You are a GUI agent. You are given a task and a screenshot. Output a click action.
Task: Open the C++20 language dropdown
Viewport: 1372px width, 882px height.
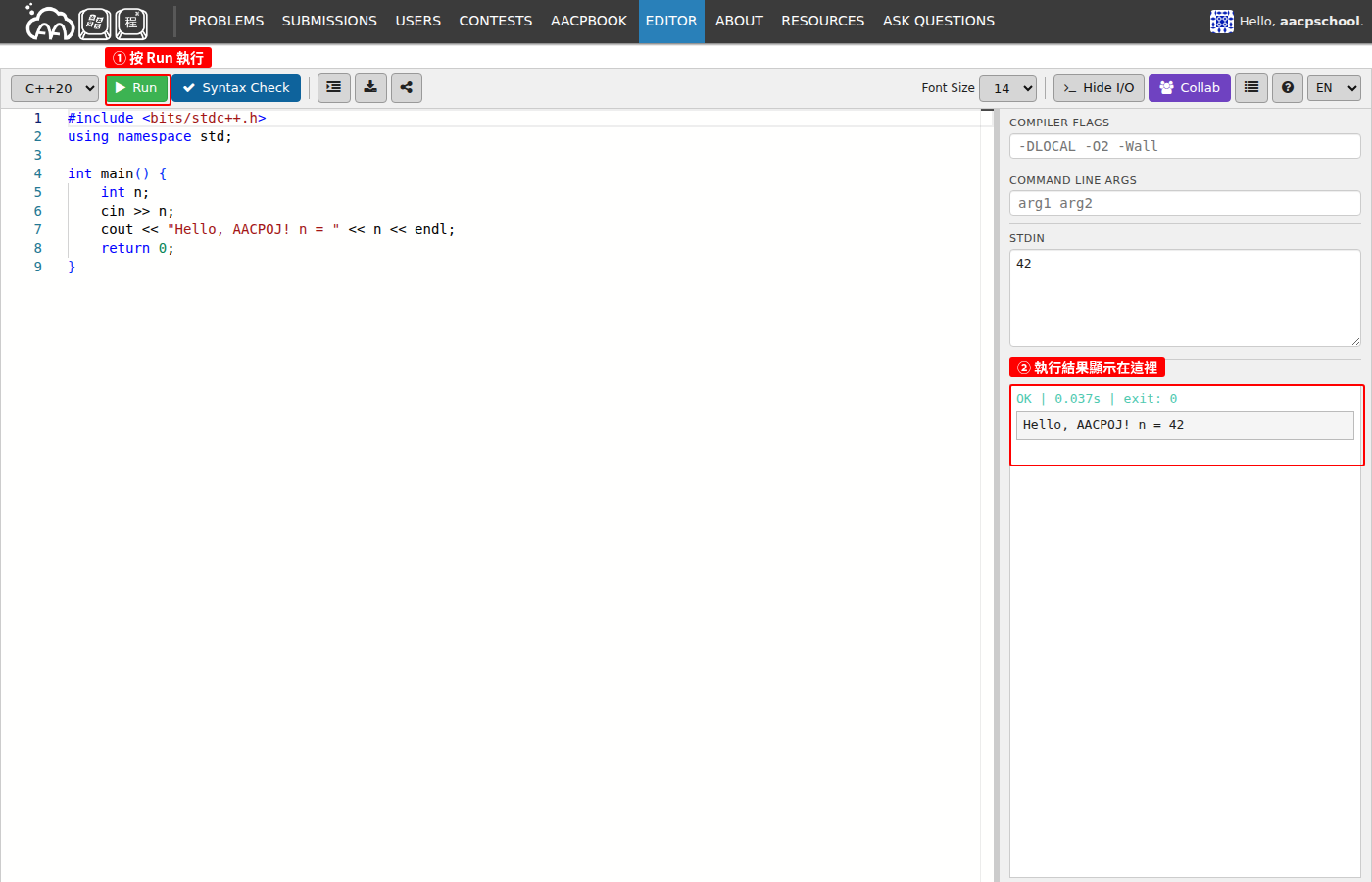(55, 88)
